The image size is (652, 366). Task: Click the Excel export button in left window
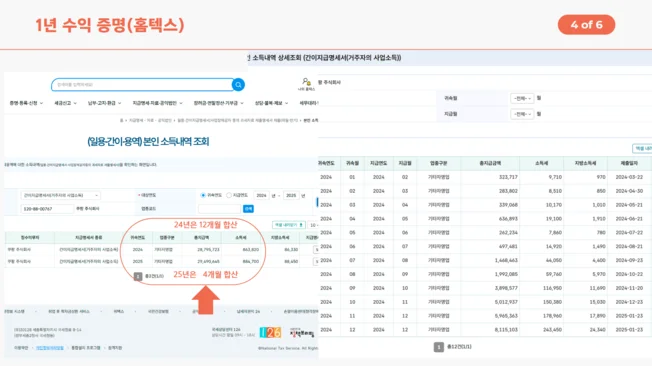click(x=289, y=225)
